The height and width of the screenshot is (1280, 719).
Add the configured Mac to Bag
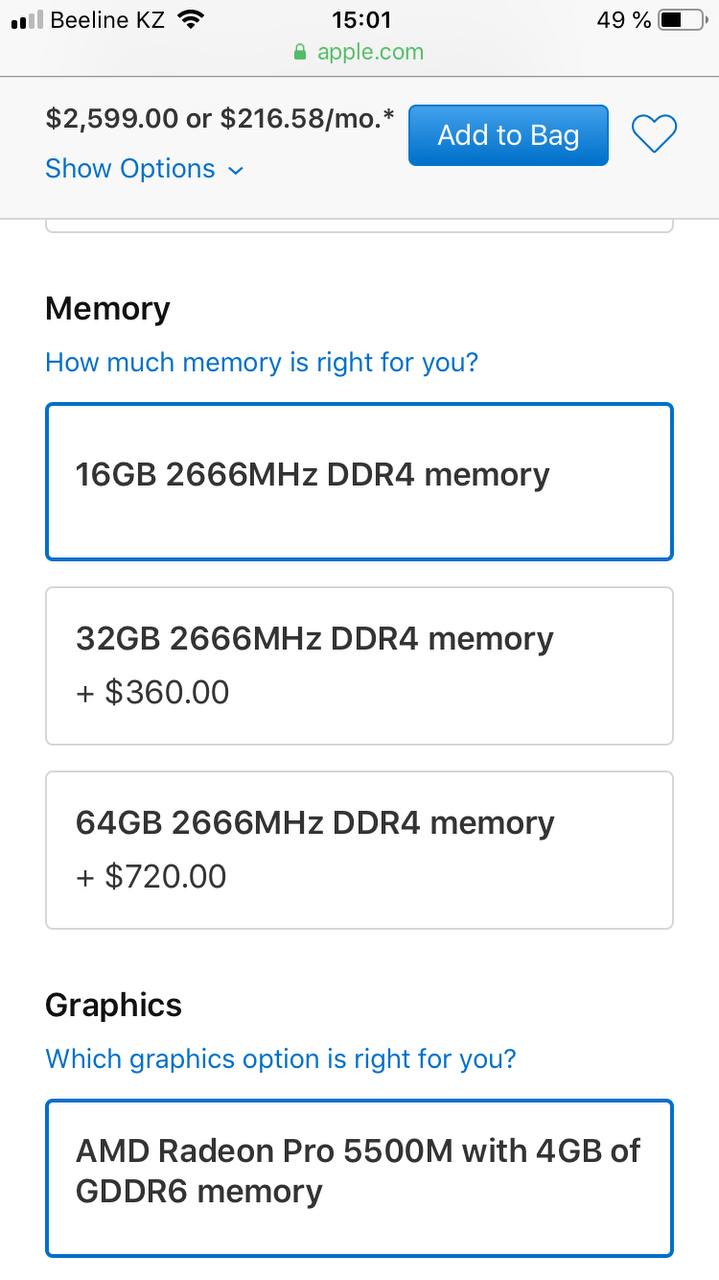click(508, 135)
